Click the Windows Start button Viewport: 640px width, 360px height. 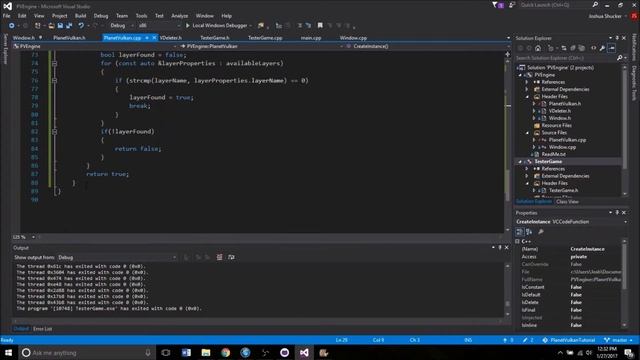[8, 353]
